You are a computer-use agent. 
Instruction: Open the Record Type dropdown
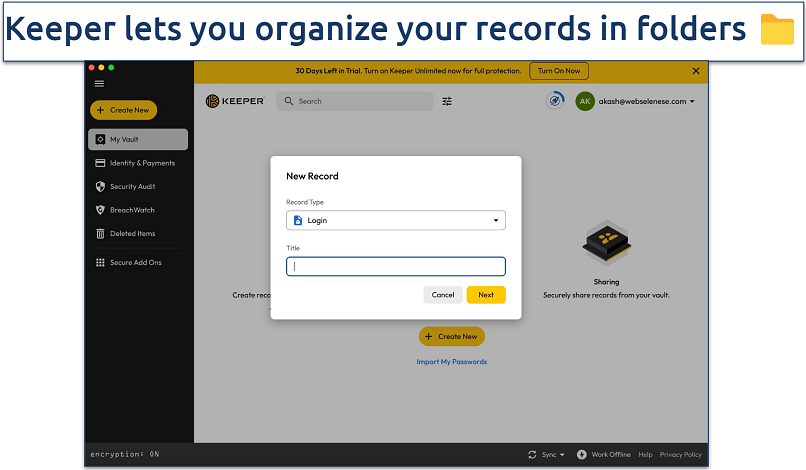click(x=395, y=220)
